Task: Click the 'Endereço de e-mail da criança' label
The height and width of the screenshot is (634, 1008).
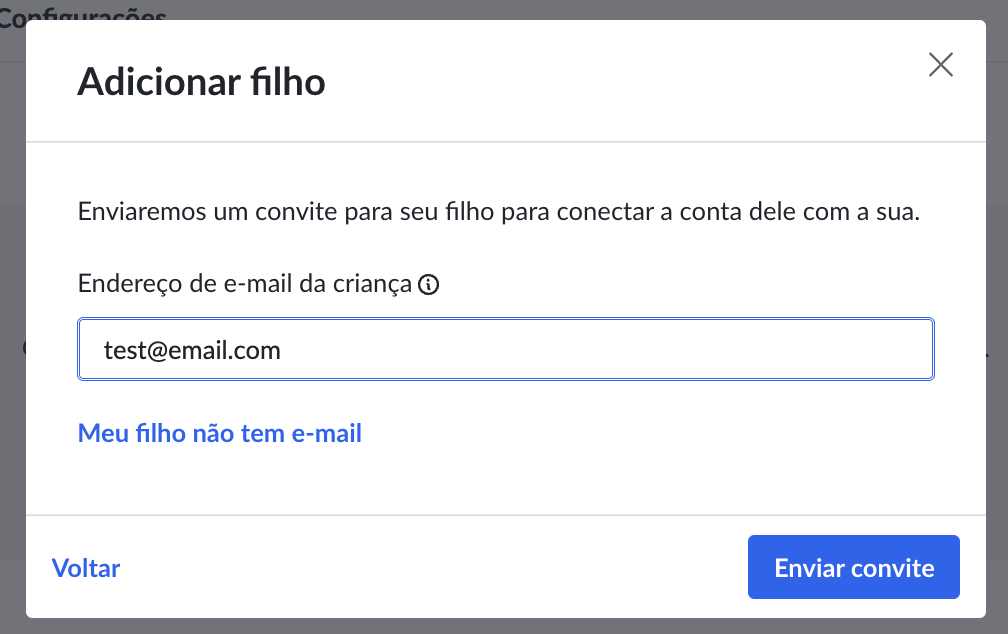Action: click(x=244, y=284)
